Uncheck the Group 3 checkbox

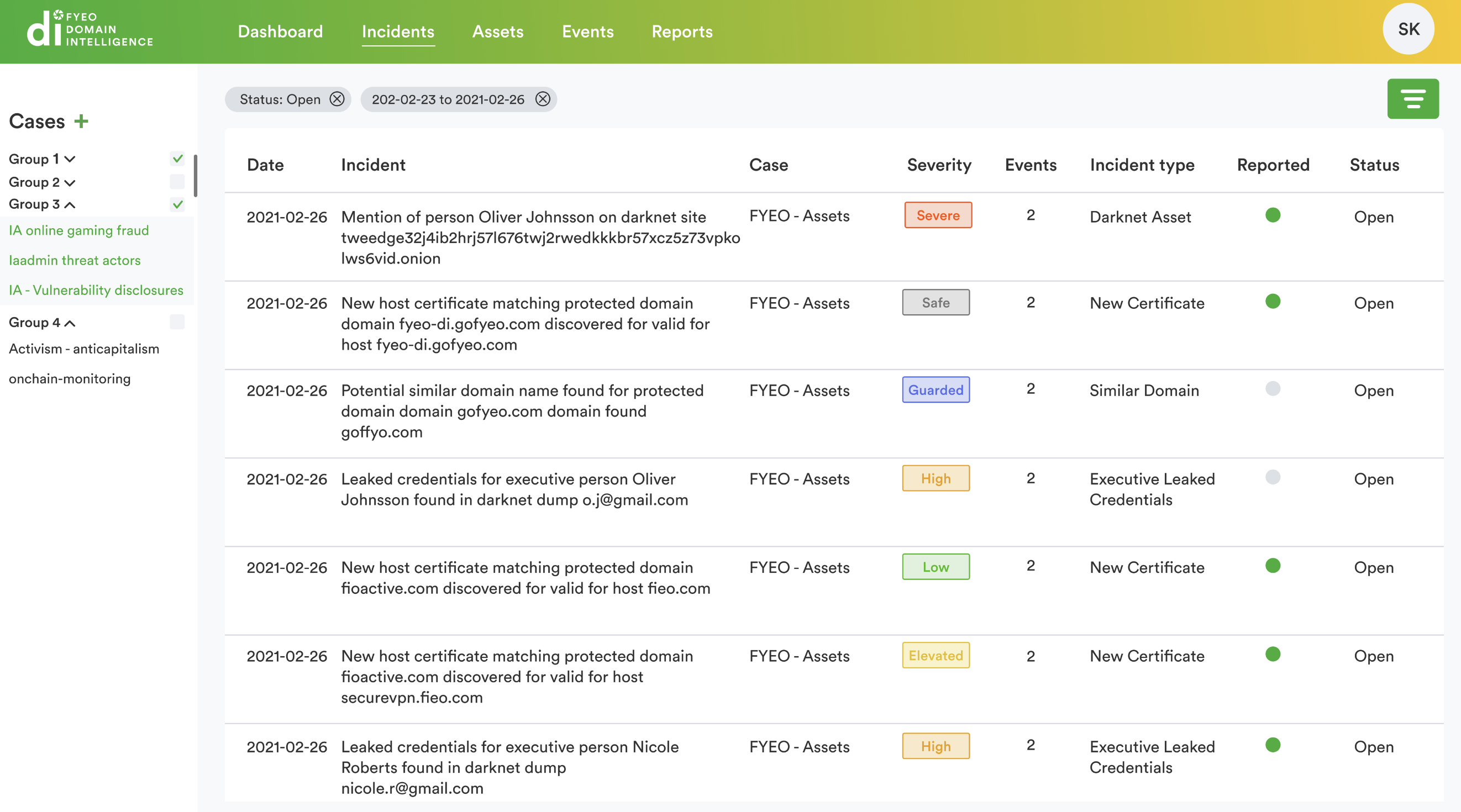(177, 204)
